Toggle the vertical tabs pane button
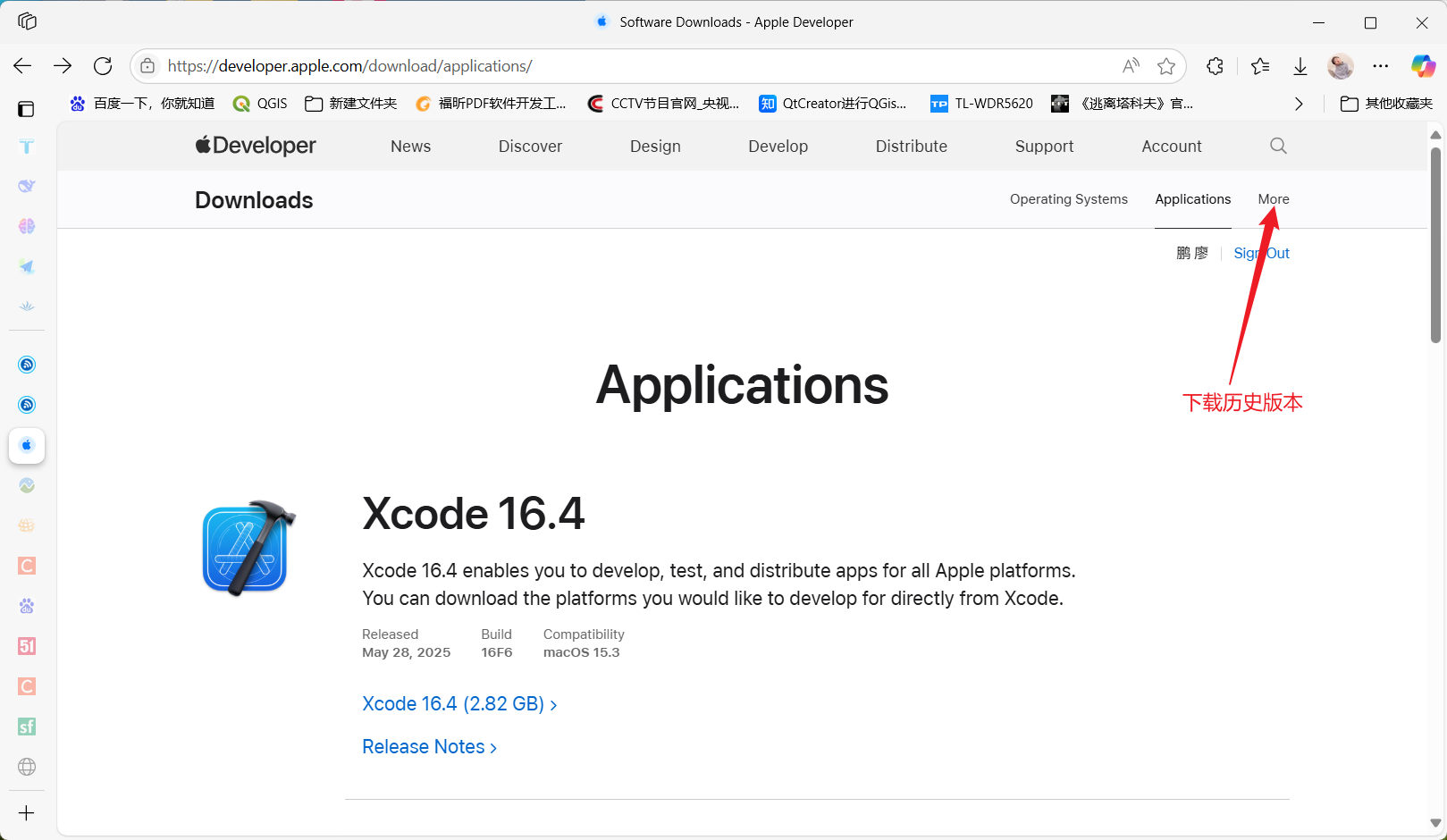This screenshot has height=840, width=1447. coord(26,109)
